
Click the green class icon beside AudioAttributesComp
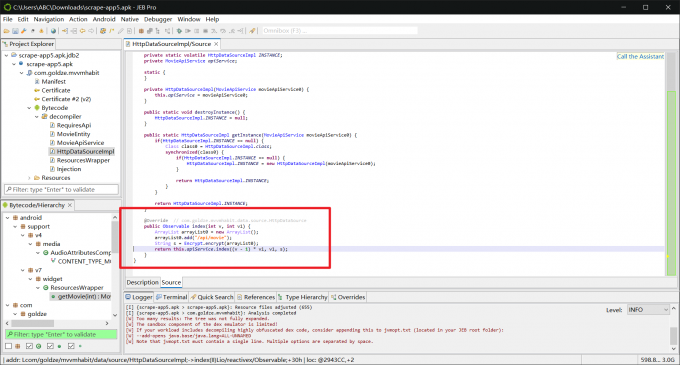click(x=46, y=253)
